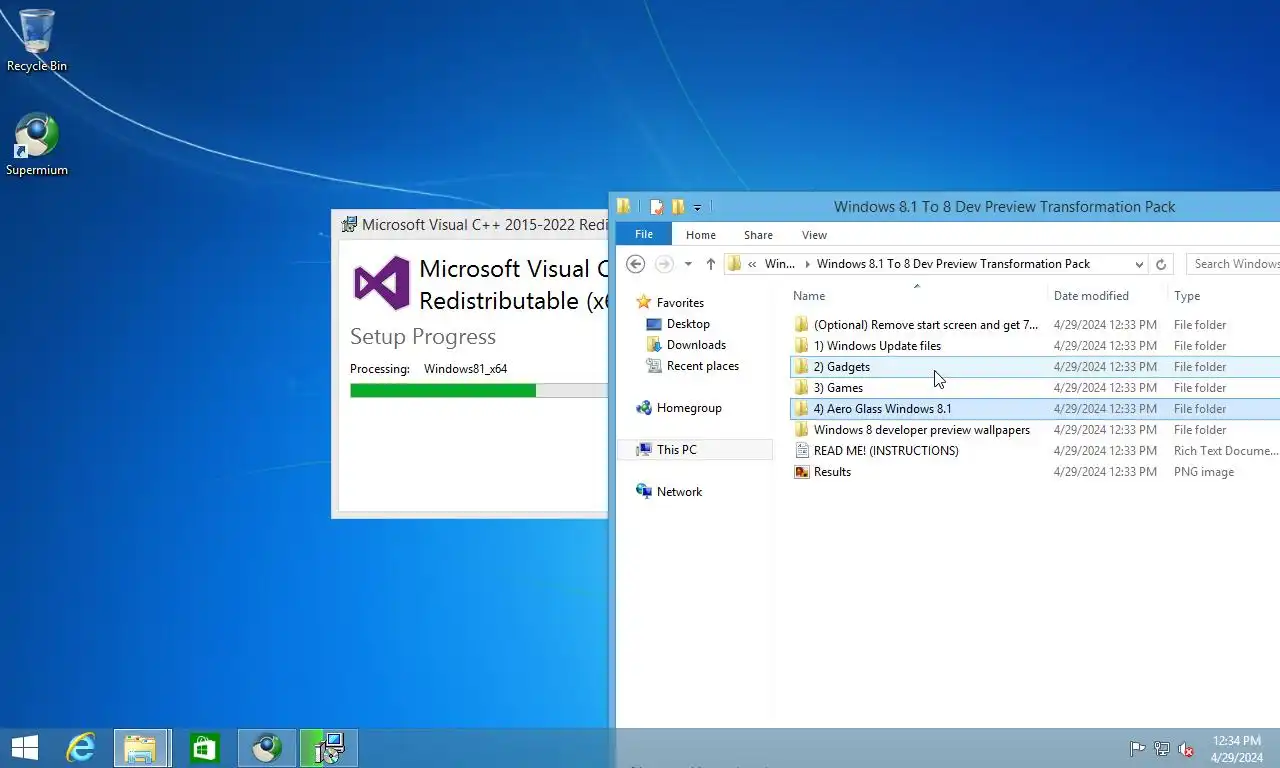Refresh the current folder view
The image size is (1280, 768).
(x=1161, y=264)
